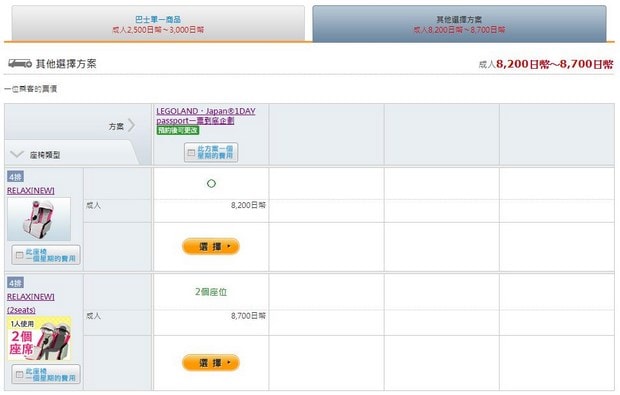The width and height of the screenshot is (620, 395).
Task: Open the 其他選擇方案 tab
Action: coord(459,23)
